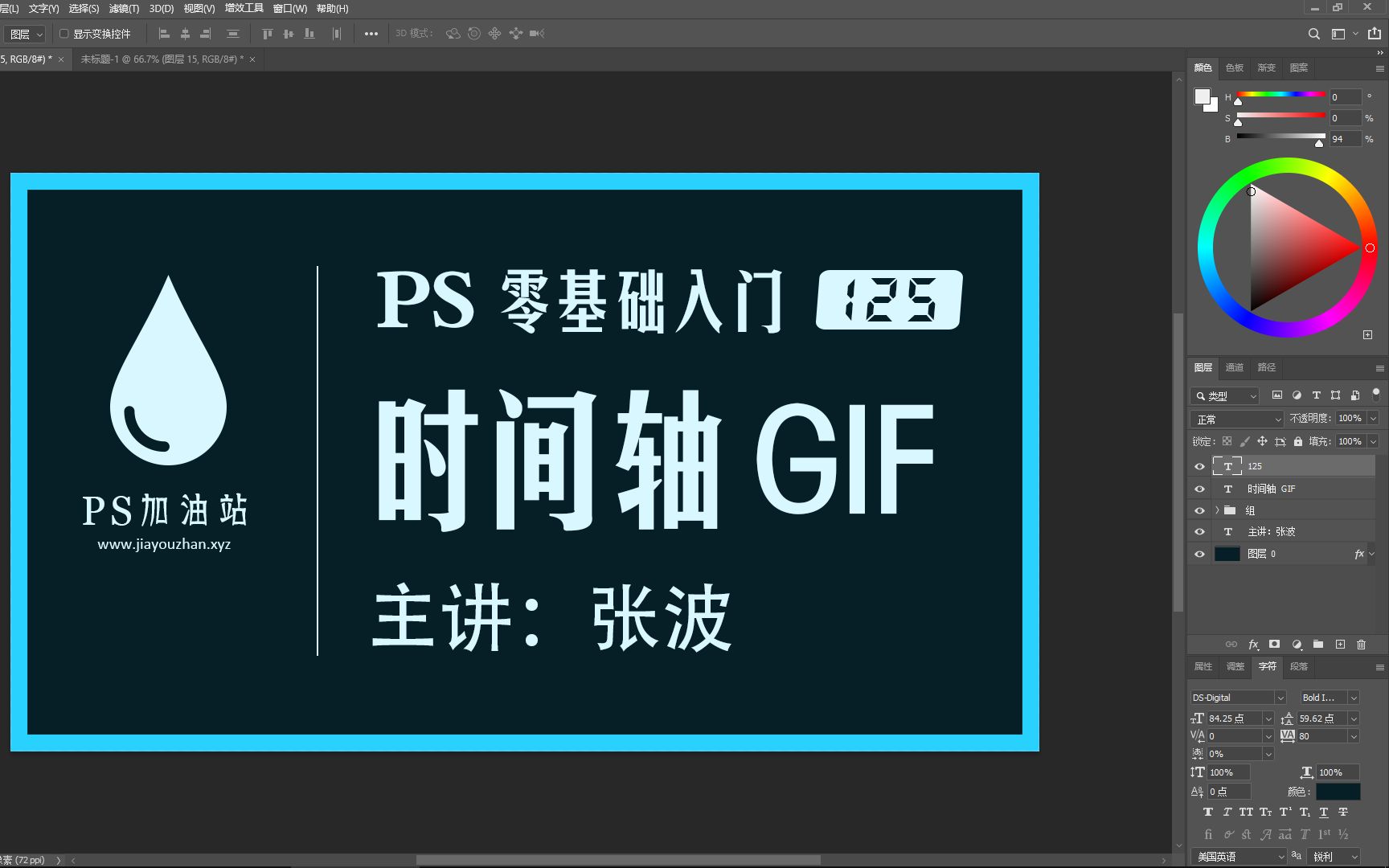The width and height of the screenshot is (1389, 868).
Task: Toggle the all caps text icon
Action: pos(1247,812)
